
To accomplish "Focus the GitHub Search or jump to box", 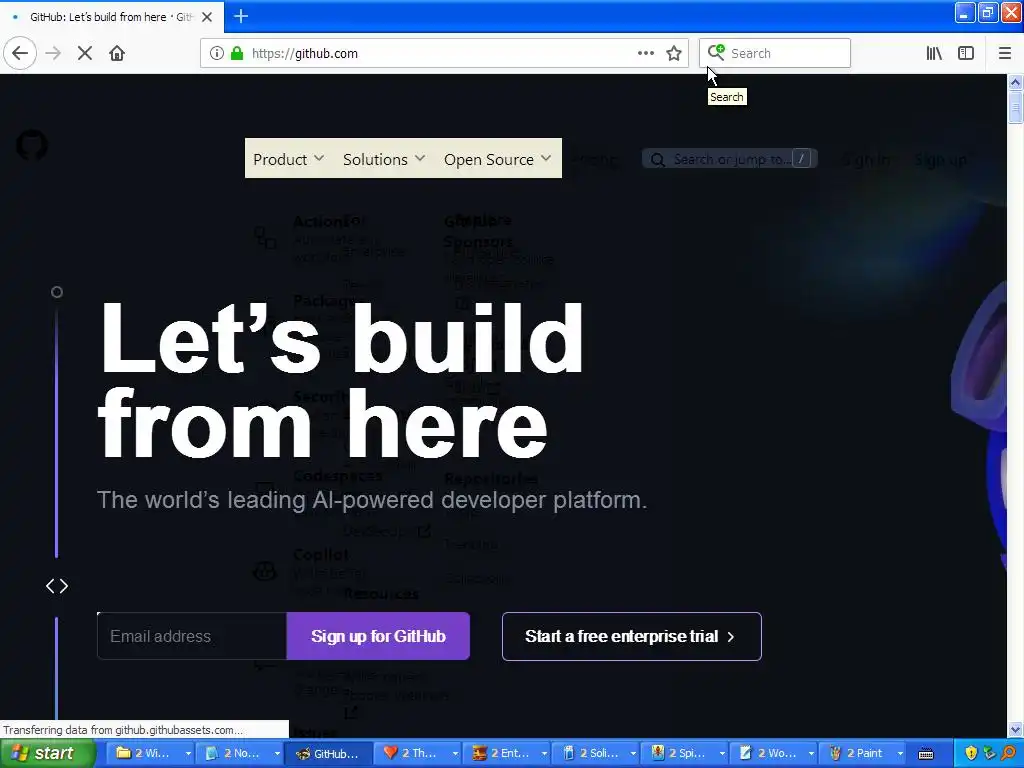I will pos(729,159).
